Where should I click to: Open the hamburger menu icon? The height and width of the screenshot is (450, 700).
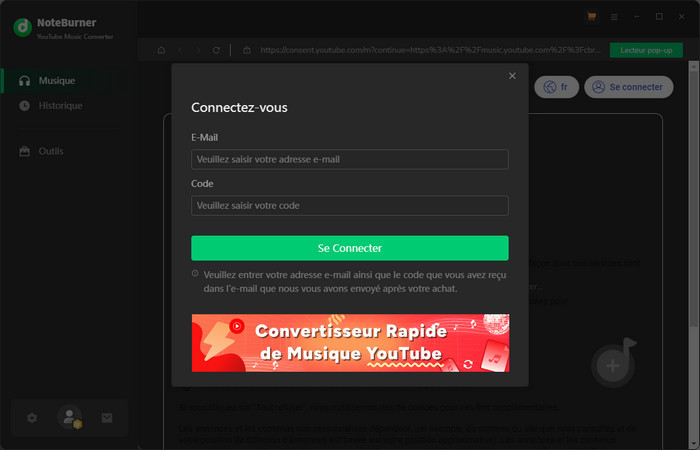[x=614, y=17]
